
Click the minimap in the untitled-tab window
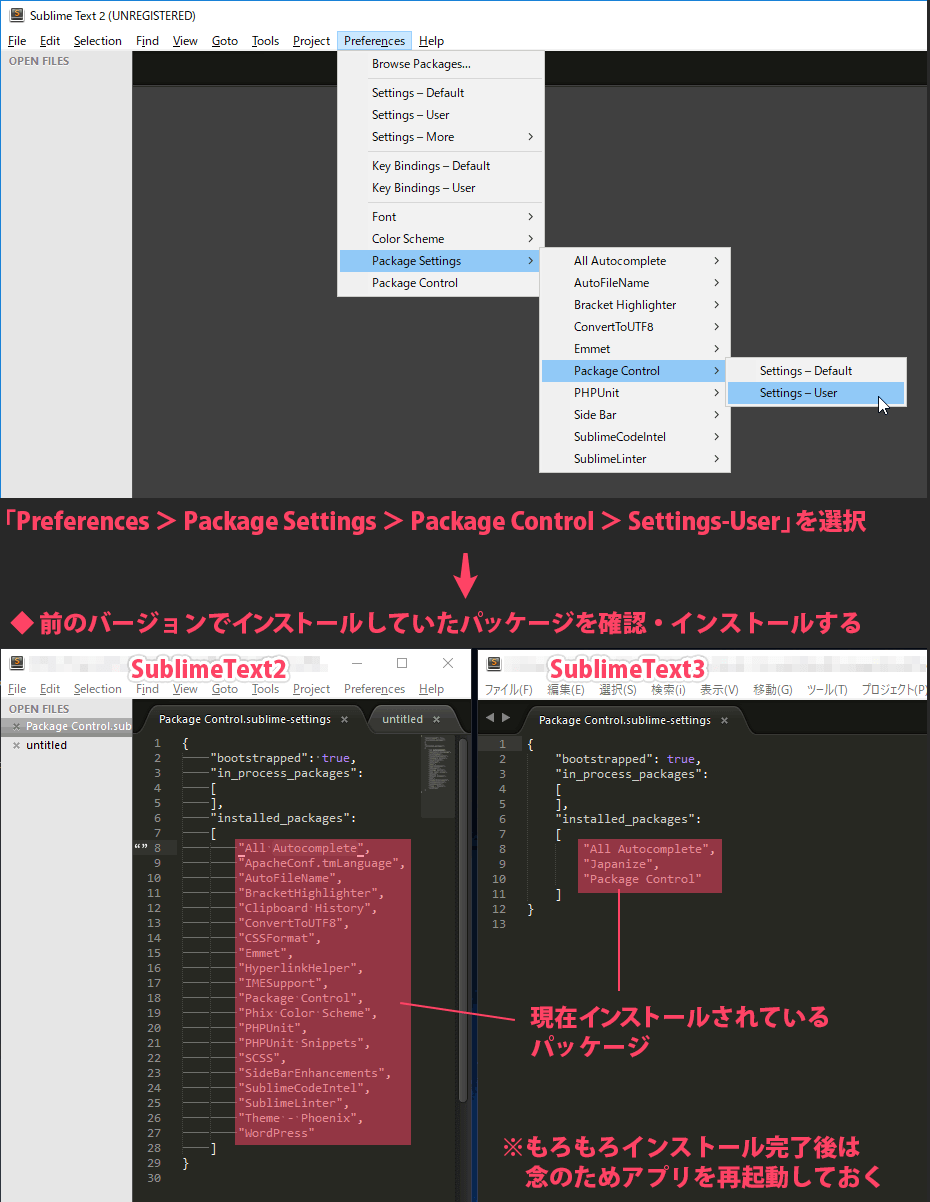pos(438,776)
